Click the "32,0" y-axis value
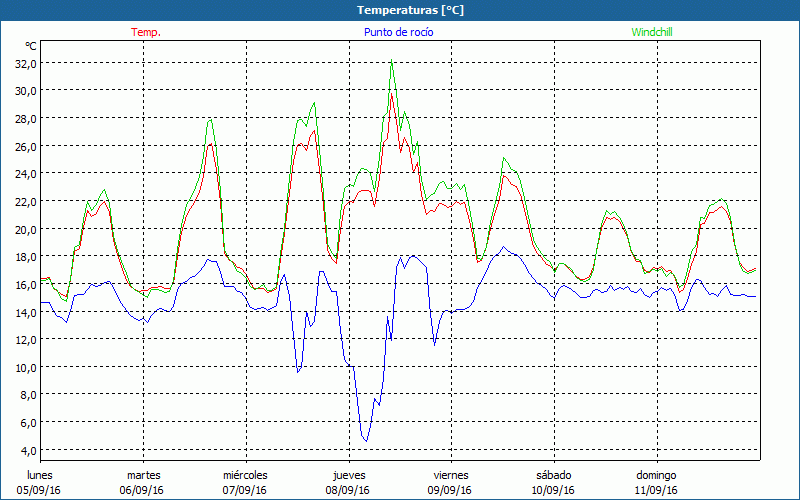800x500 pixels. click(24, 63)
